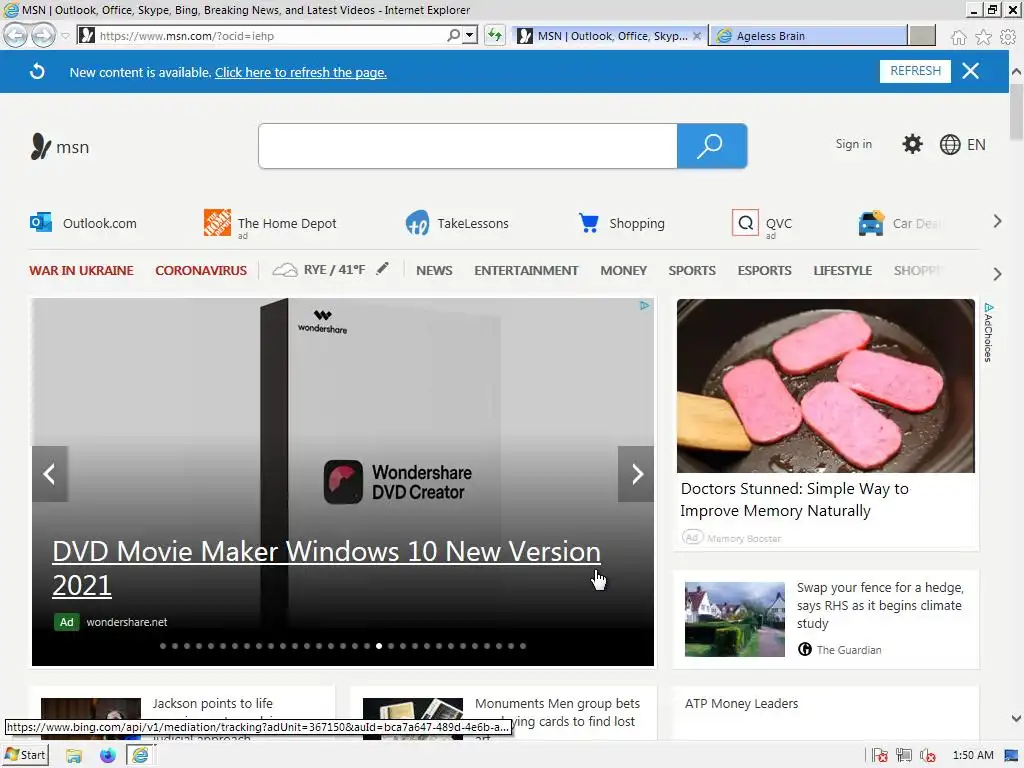Switch to the Ageless Brain tab
This screenshot has height=768, width=1024.
click(808, 36)
